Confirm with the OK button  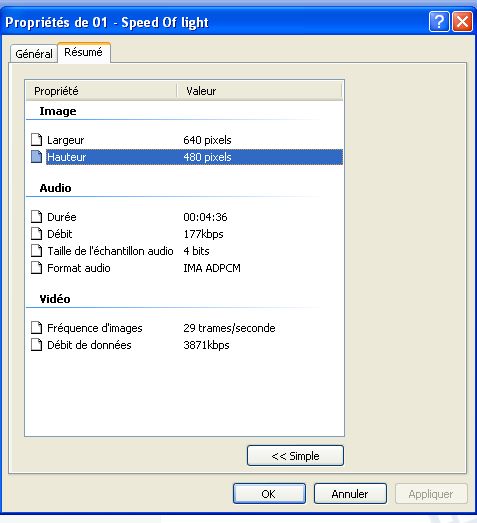coord(269,494)
